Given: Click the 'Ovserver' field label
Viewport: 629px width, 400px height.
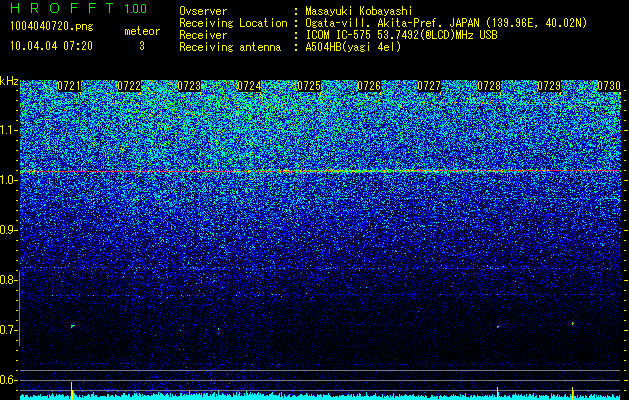Looking at the screenshot, I should pos(203,11).
